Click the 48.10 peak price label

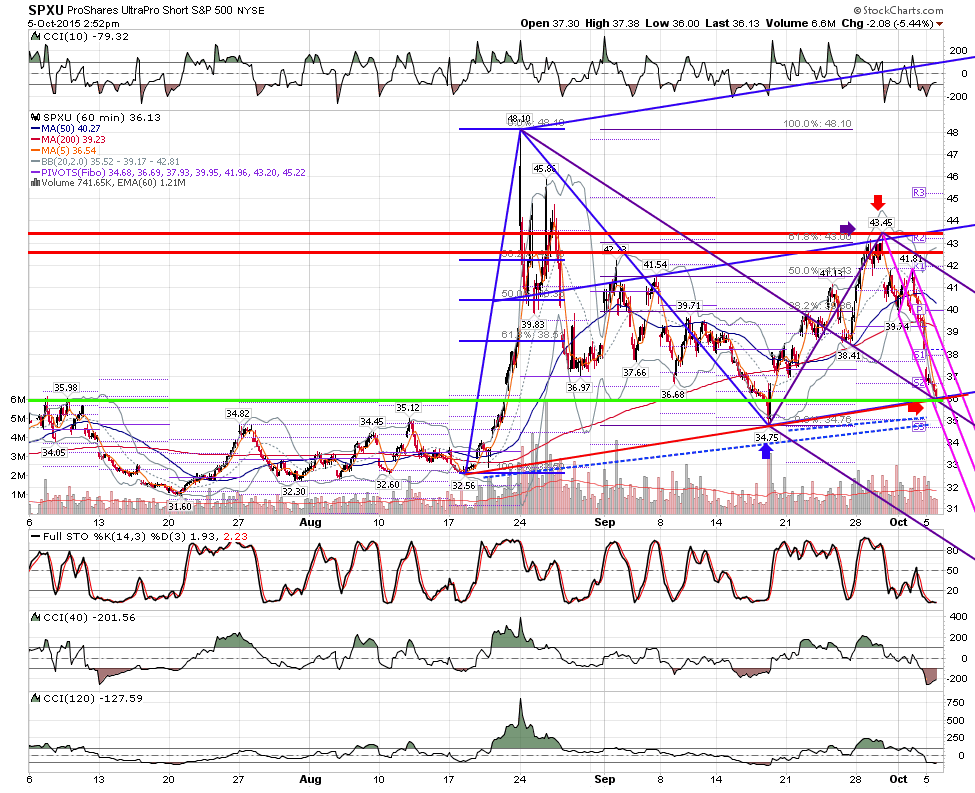pyautogui.click(x=519, y=118)
